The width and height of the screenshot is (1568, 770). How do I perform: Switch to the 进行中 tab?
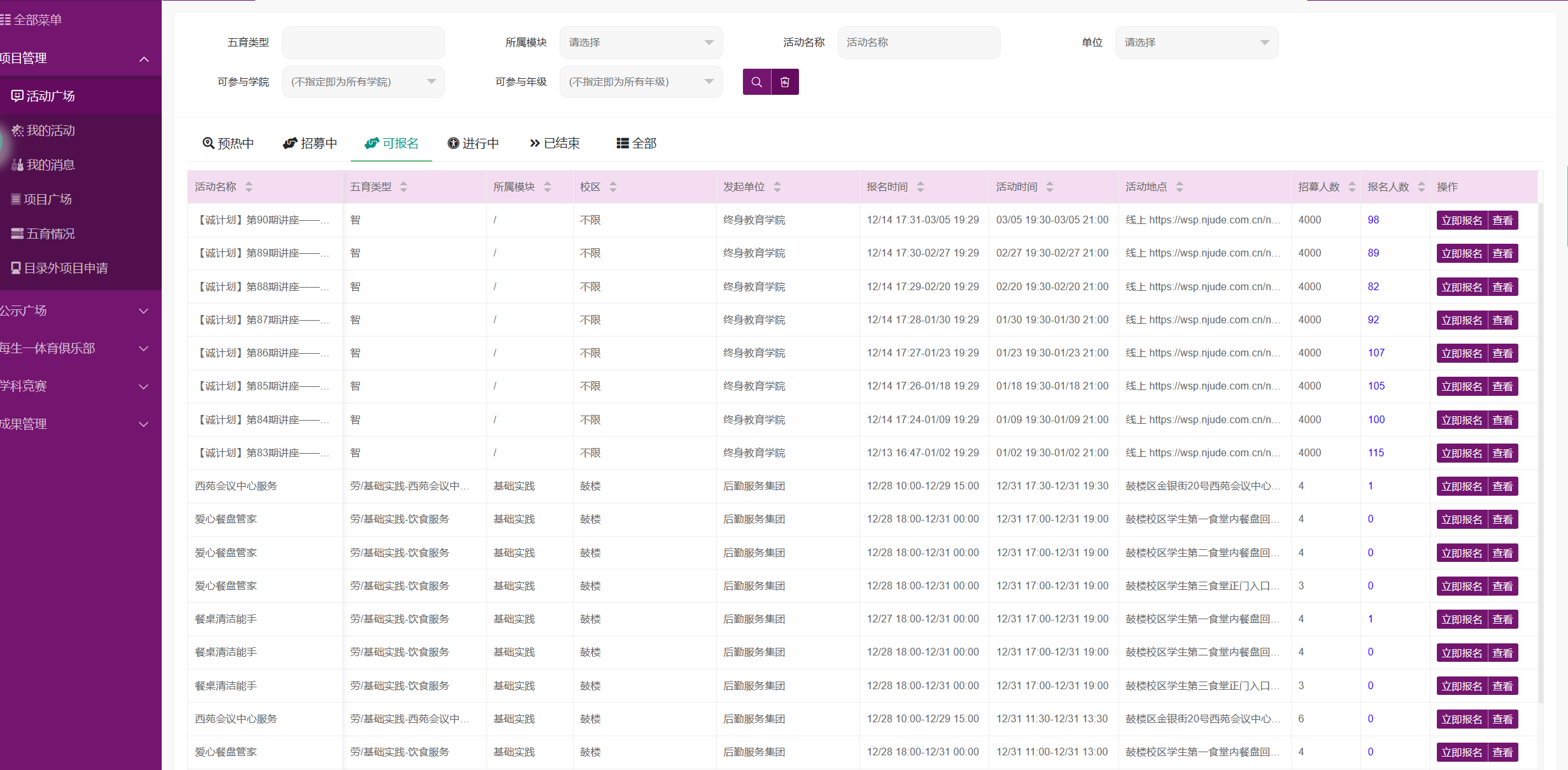[x=473, y=144]
